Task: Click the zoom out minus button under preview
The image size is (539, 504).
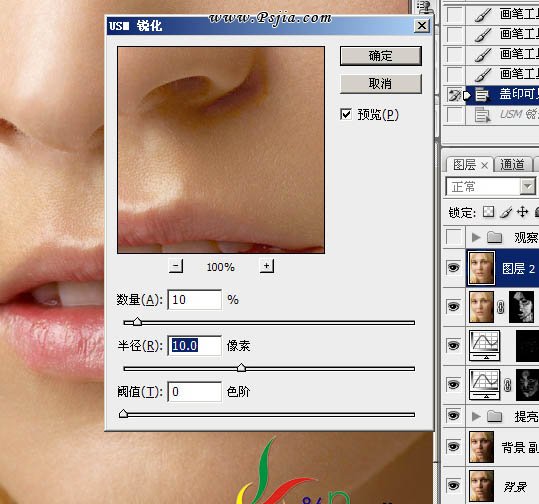Action: pos(176,266)
